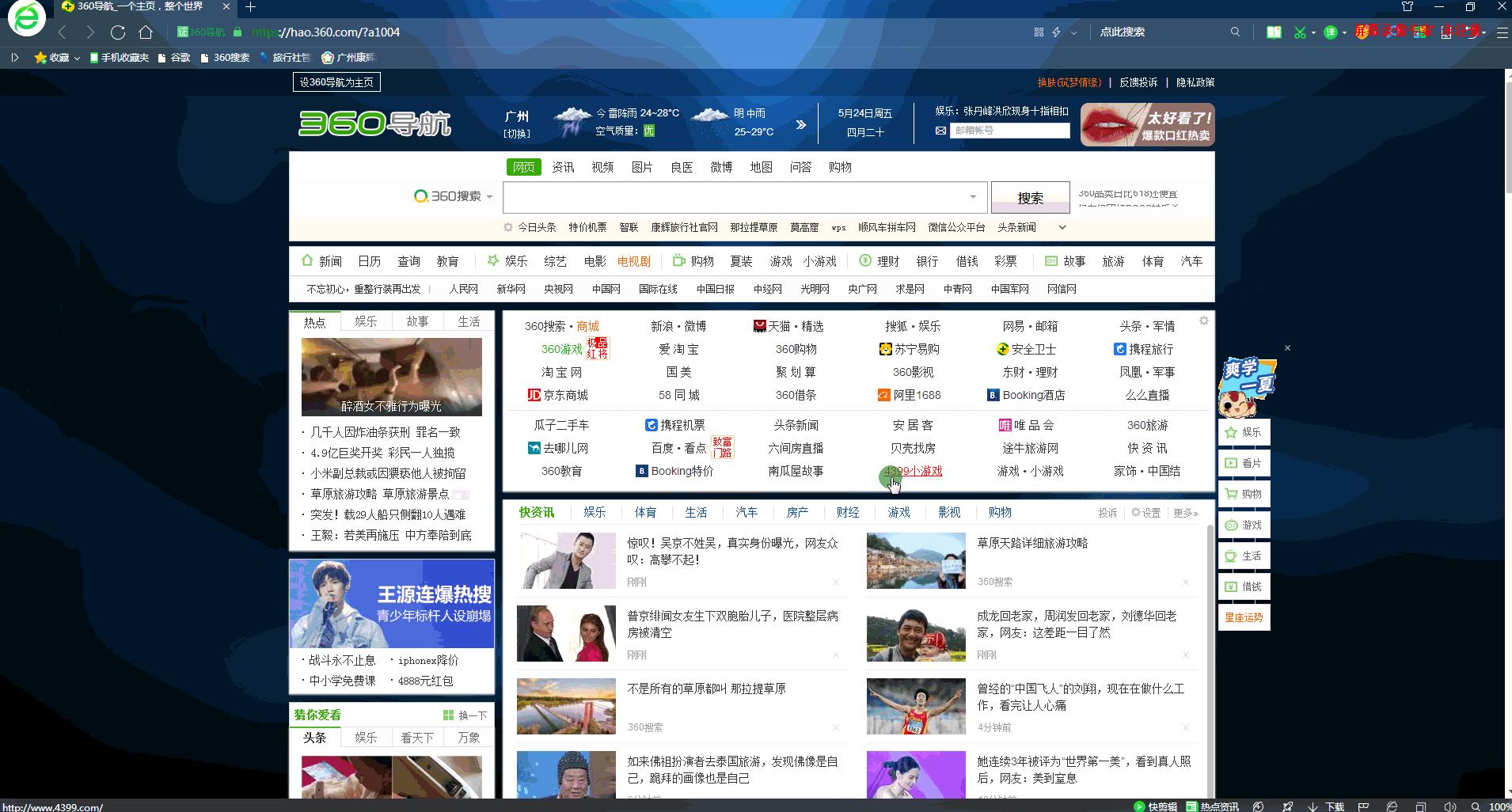Switch to the 娱乐 tab in the 热点 panel

click(366, 321)
